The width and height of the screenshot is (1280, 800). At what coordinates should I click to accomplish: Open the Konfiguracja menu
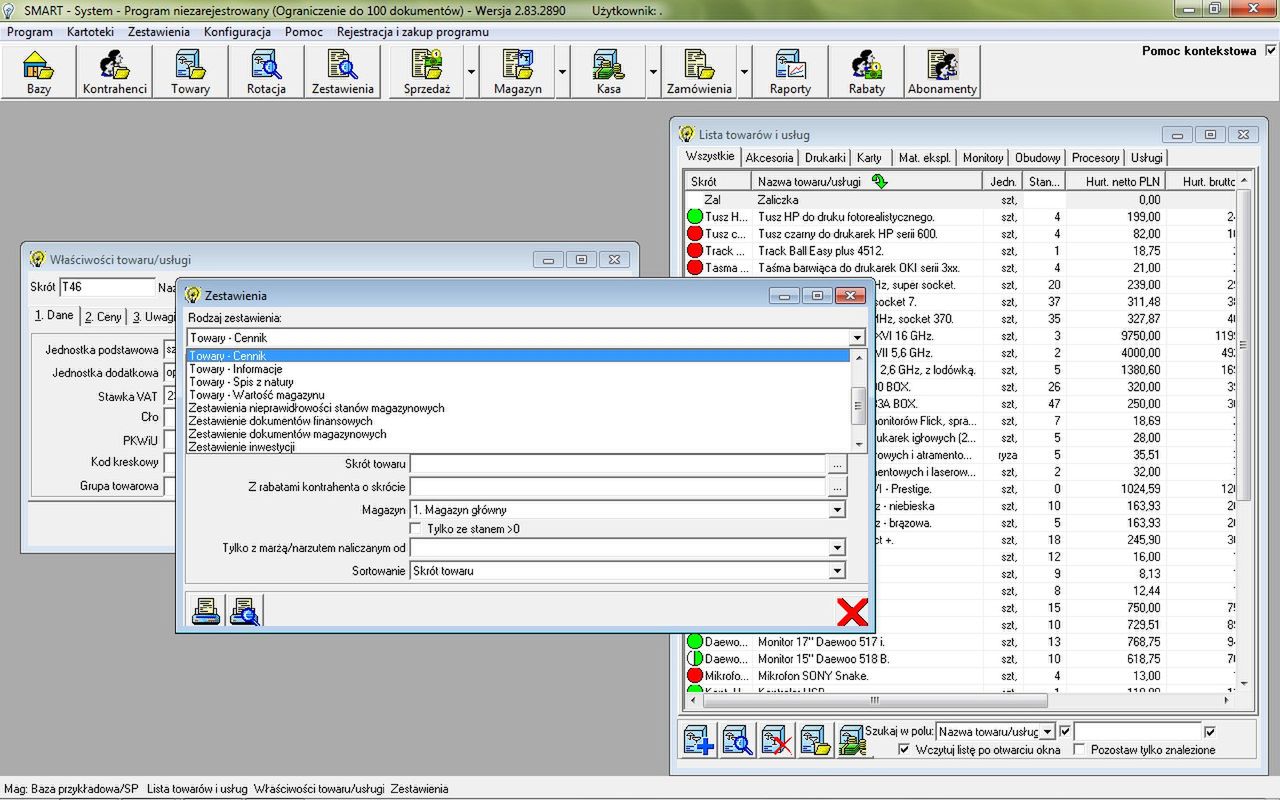point(237,32)
